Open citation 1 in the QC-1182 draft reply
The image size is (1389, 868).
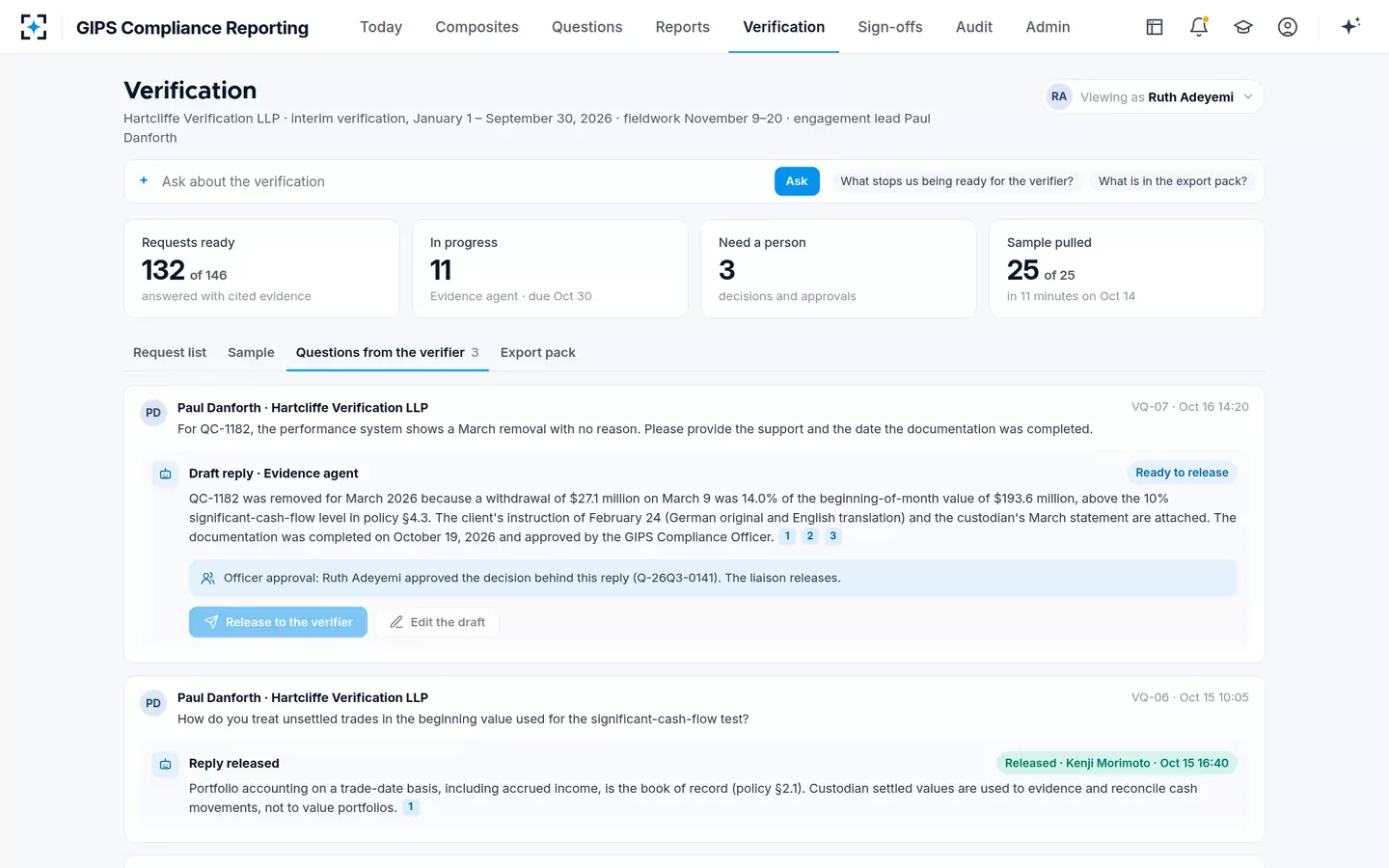tap(787, 536)
